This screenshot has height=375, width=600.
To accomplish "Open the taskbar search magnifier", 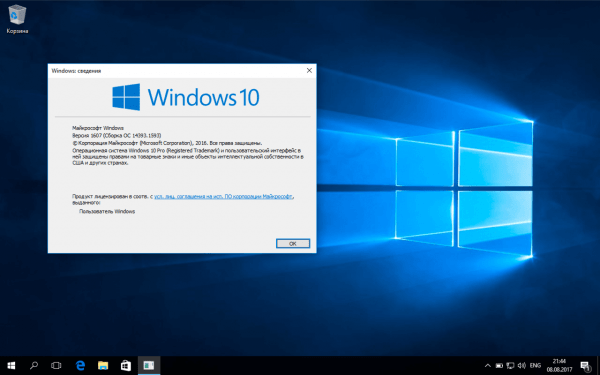I will pos(34,365).
